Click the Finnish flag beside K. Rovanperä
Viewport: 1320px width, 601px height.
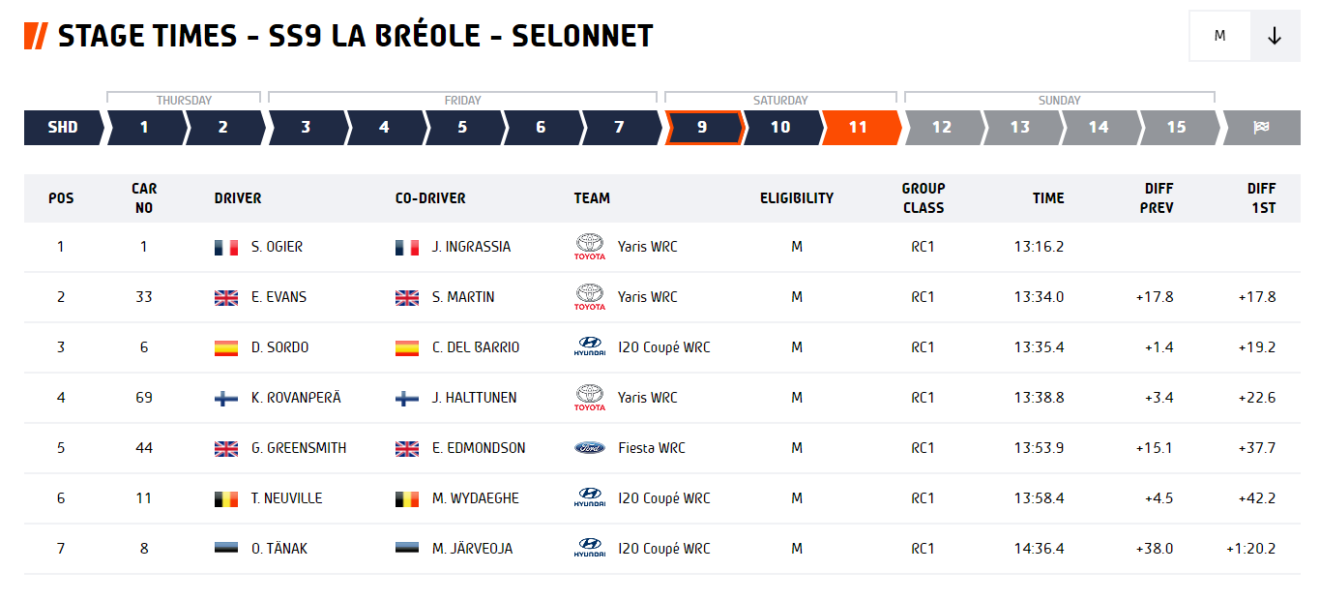(x=226, y=398)
